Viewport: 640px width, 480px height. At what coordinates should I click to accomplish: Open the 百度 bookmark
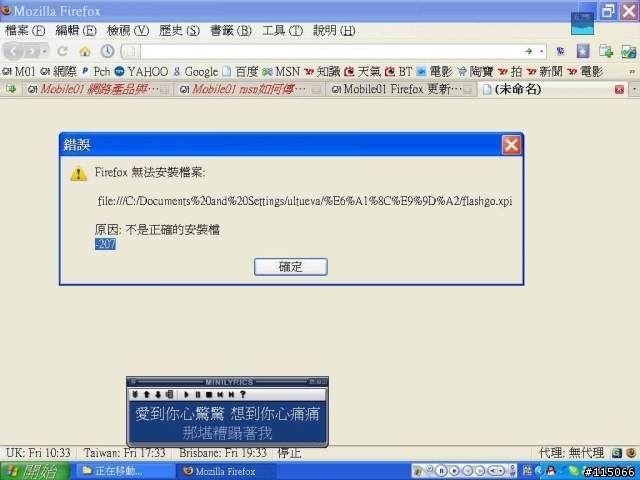click(x=241, y=72)
